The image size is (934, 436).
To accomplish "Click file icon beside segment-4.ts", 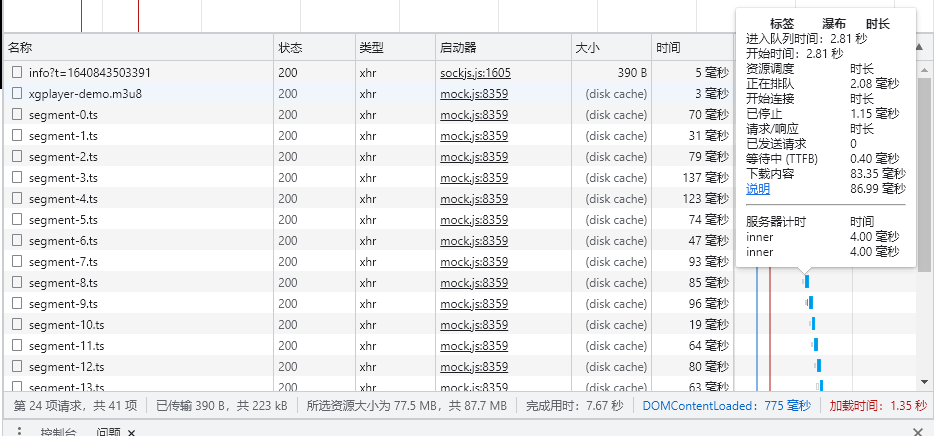I will [x=17, y=198].
